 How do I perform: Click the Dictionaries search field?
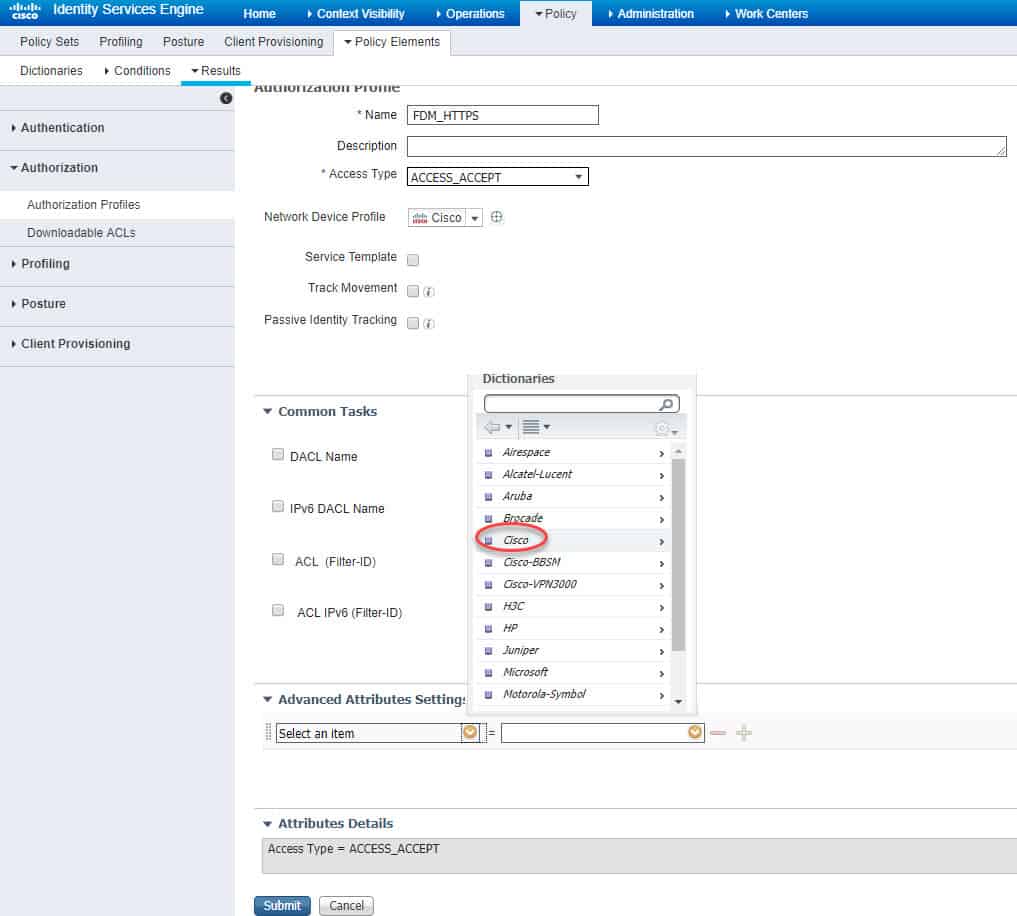581,404
